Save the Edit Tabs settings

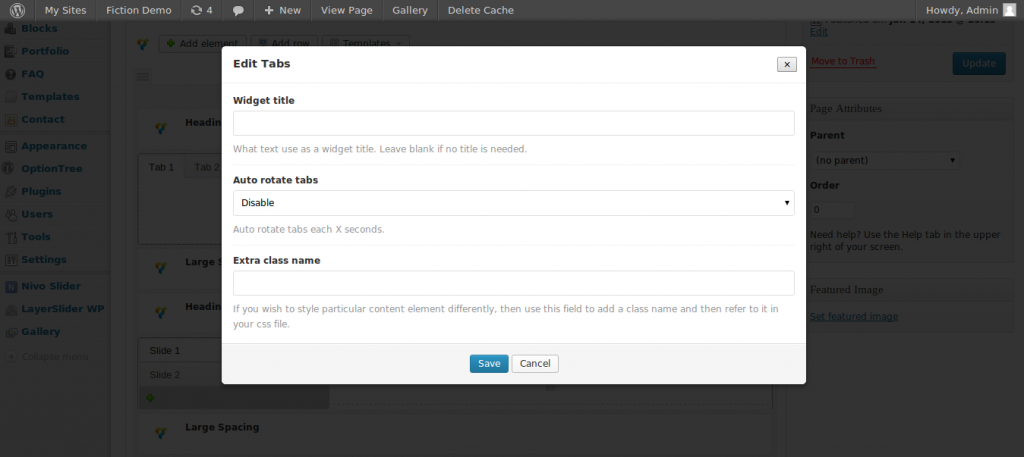click(x=489, y=364)
